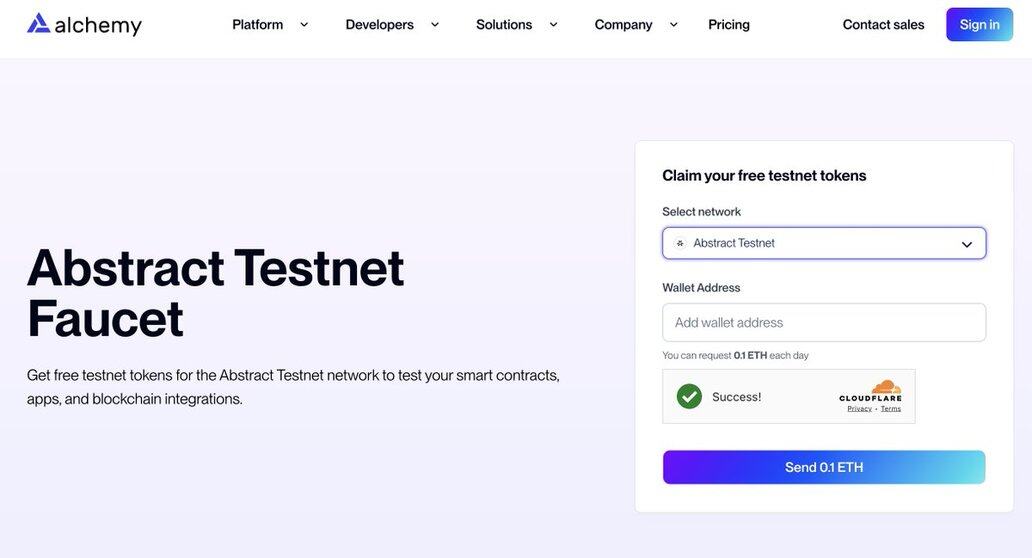Focus the wallet address input field
The height and width of the screenshot is (558, 1032).
[823, 323]
